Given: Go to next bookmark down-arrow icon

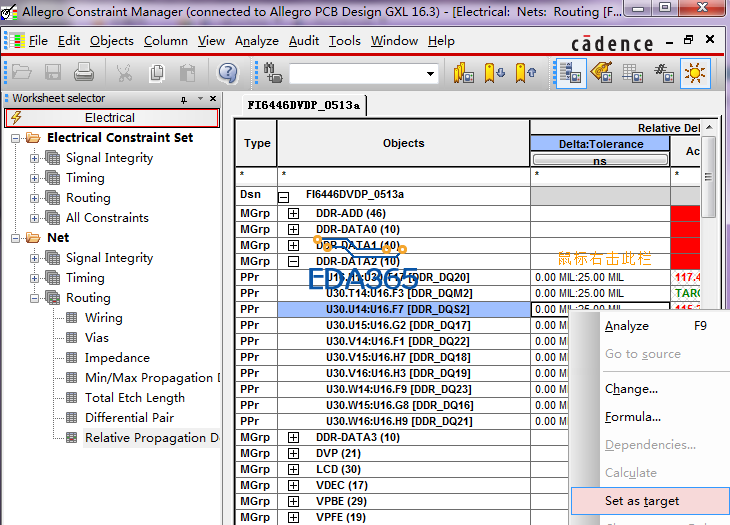Looking at the screenshot, I should 494,73.
